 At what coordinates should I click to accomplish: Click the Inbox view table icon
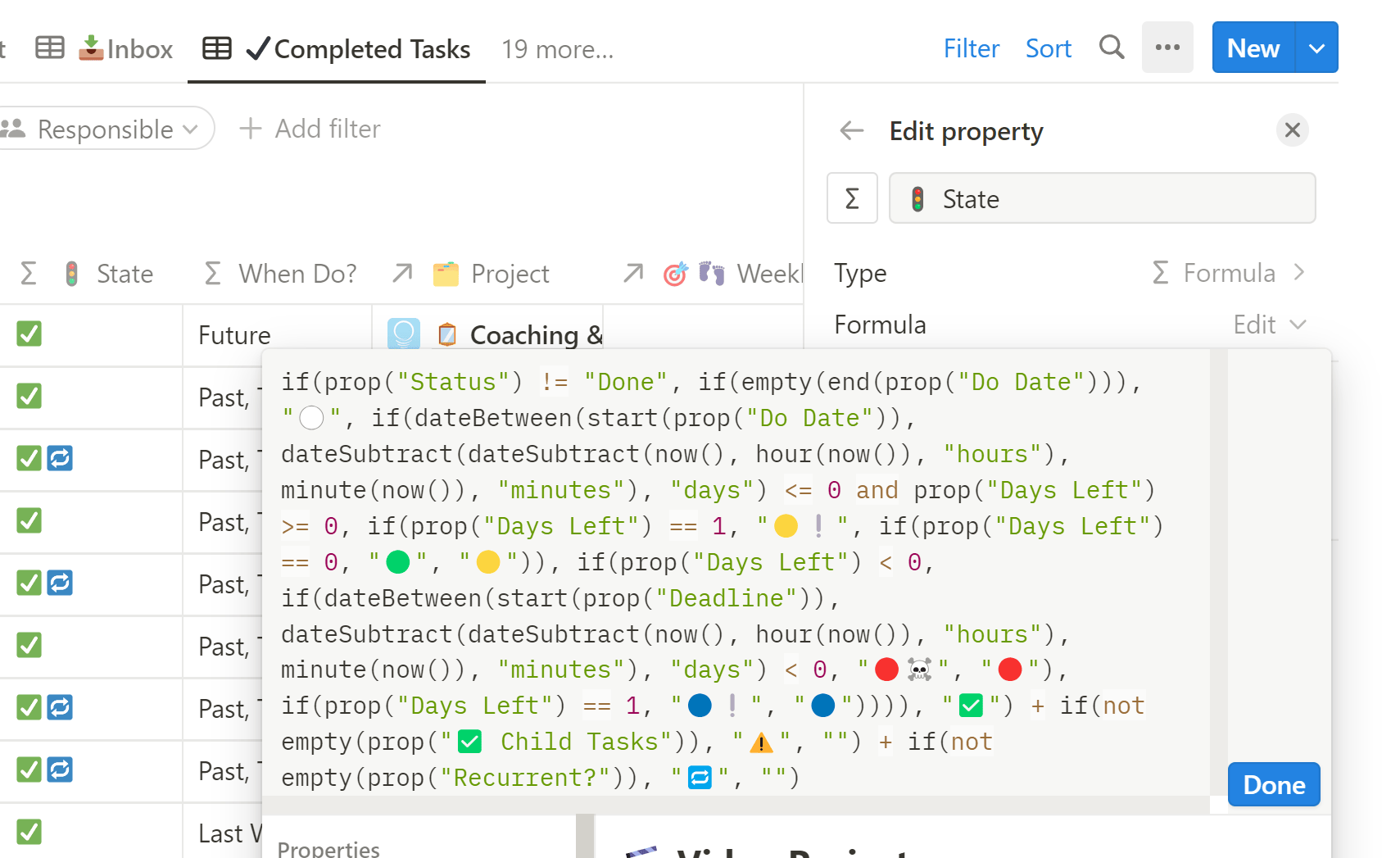(50, 48)
